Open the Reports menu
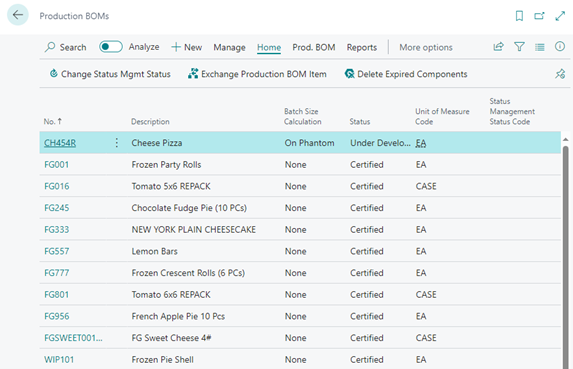Image resolution: width=573 pixels, height=369 pixels. coord(362,47)
